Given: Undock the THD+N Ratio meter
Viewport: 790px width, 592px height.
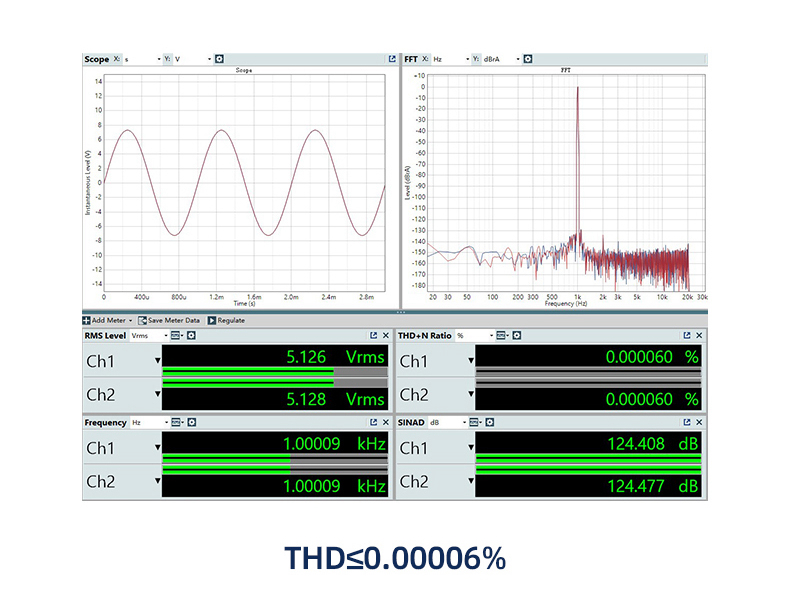Looking at the screenshot, I should [686, 336].
